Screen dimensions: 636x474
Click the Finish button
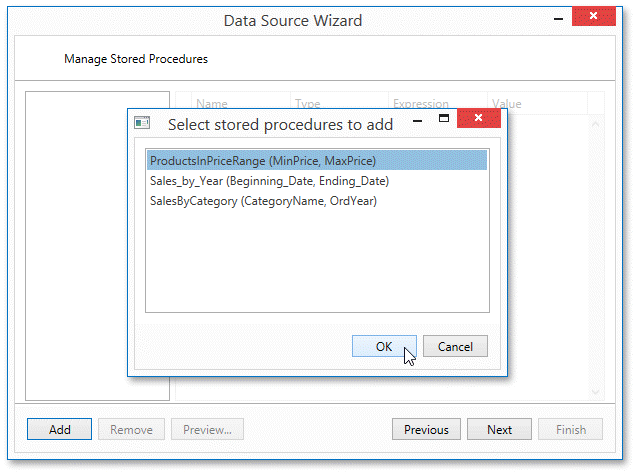[571, 429]
